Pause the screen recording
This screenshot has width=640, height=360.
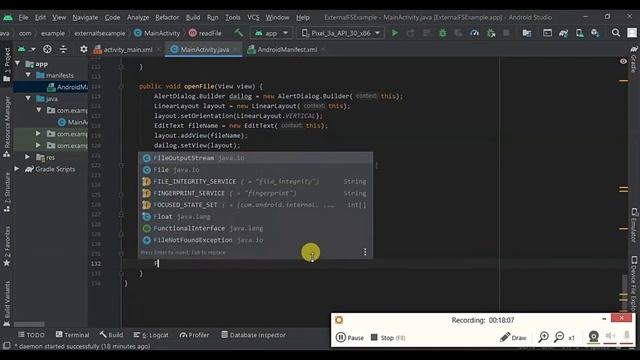coord(350,338)
